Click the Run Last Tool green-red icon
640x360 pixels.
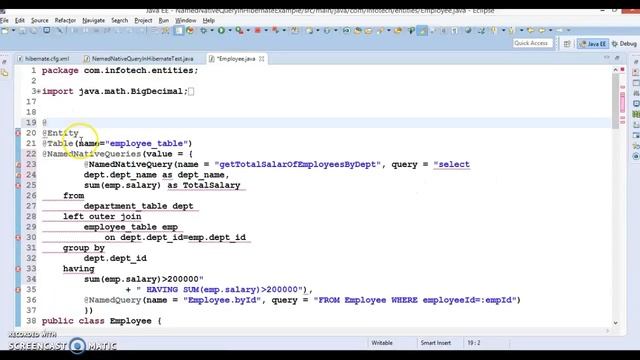click(x=239, y=31)
